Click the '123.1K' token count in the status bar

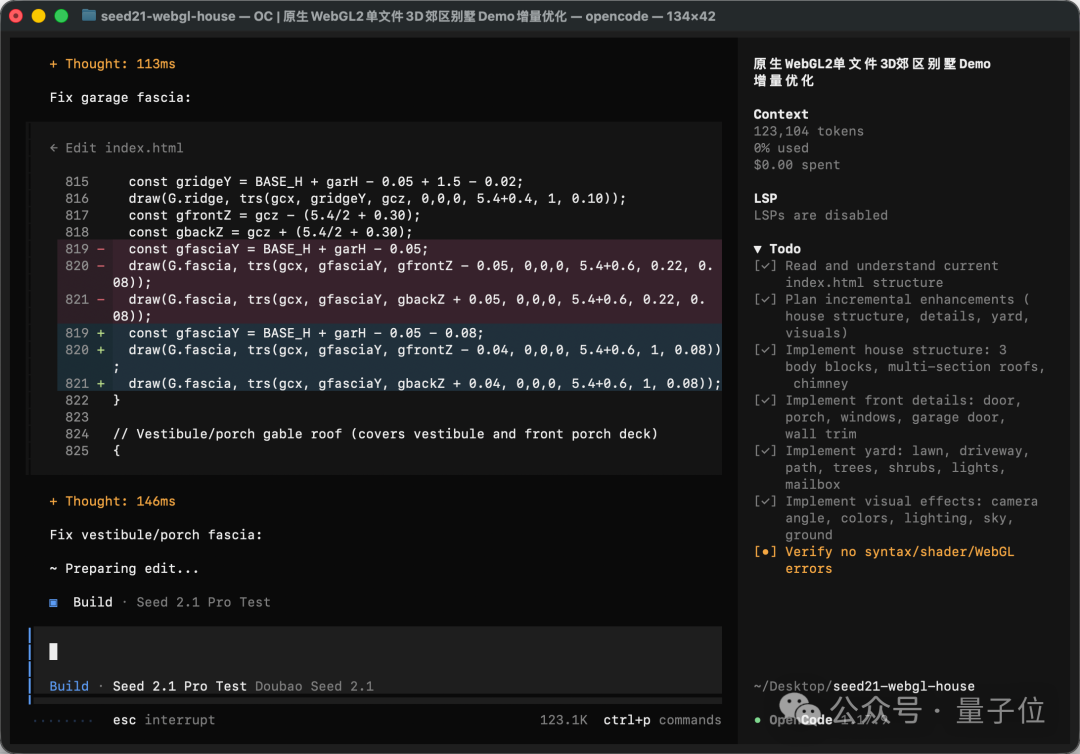(563, 720)
